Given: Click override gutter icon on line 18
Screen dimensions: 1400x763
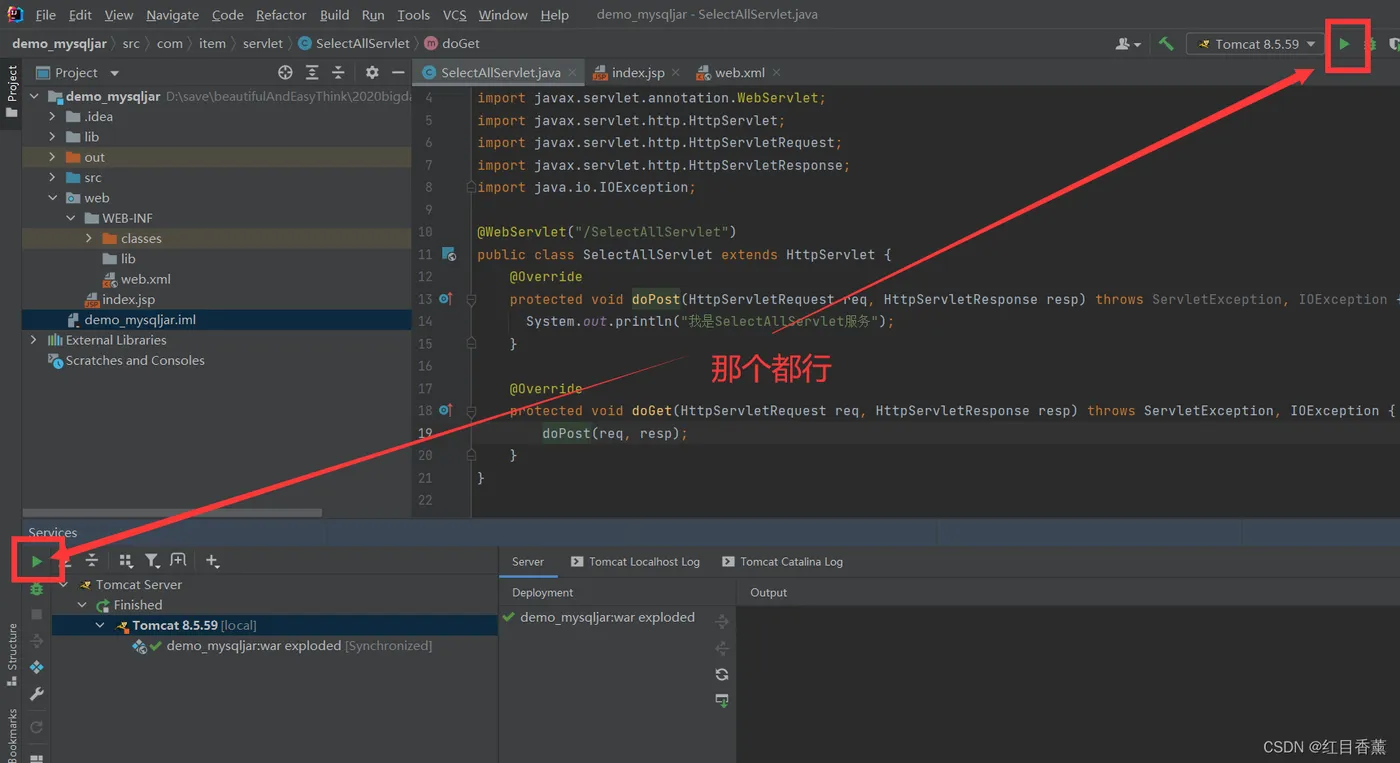Looking at the screenshot, I should click(x=446, y=410).
